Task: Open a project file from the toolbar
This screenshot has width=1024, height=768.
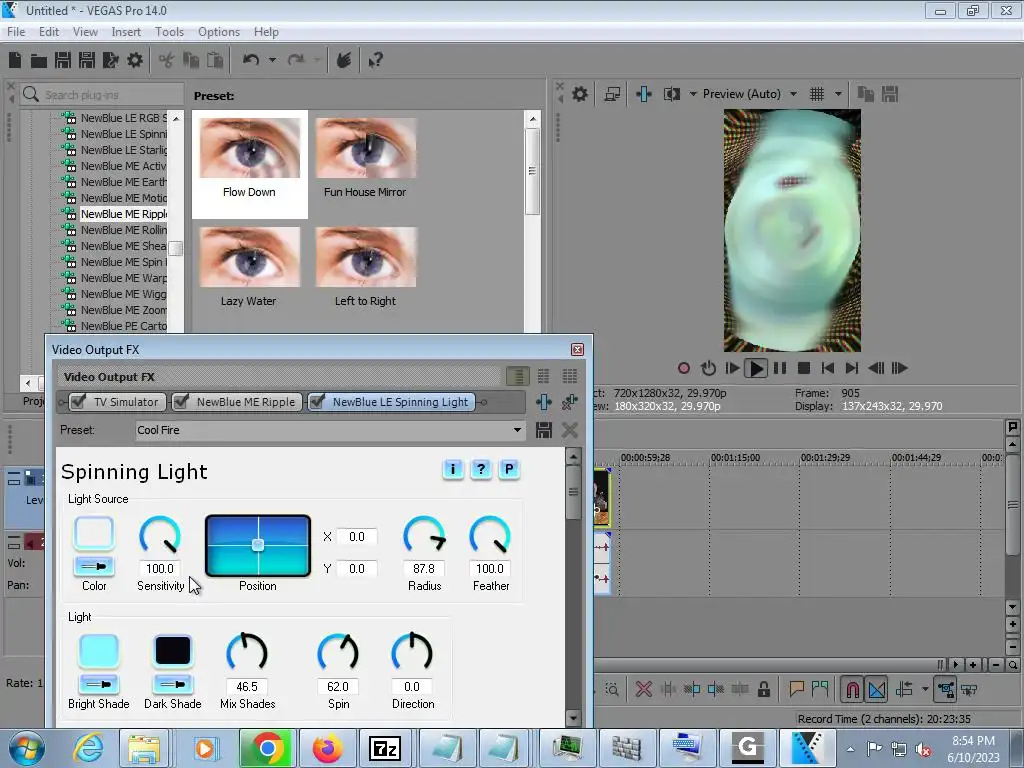Action: pos(39,61)
